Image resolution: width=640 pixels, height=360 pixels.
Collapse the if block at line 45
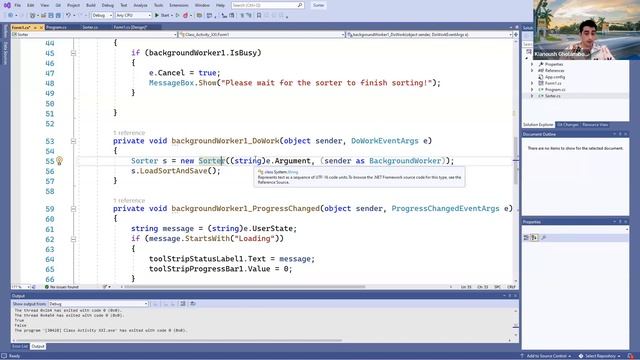[73, 53]
